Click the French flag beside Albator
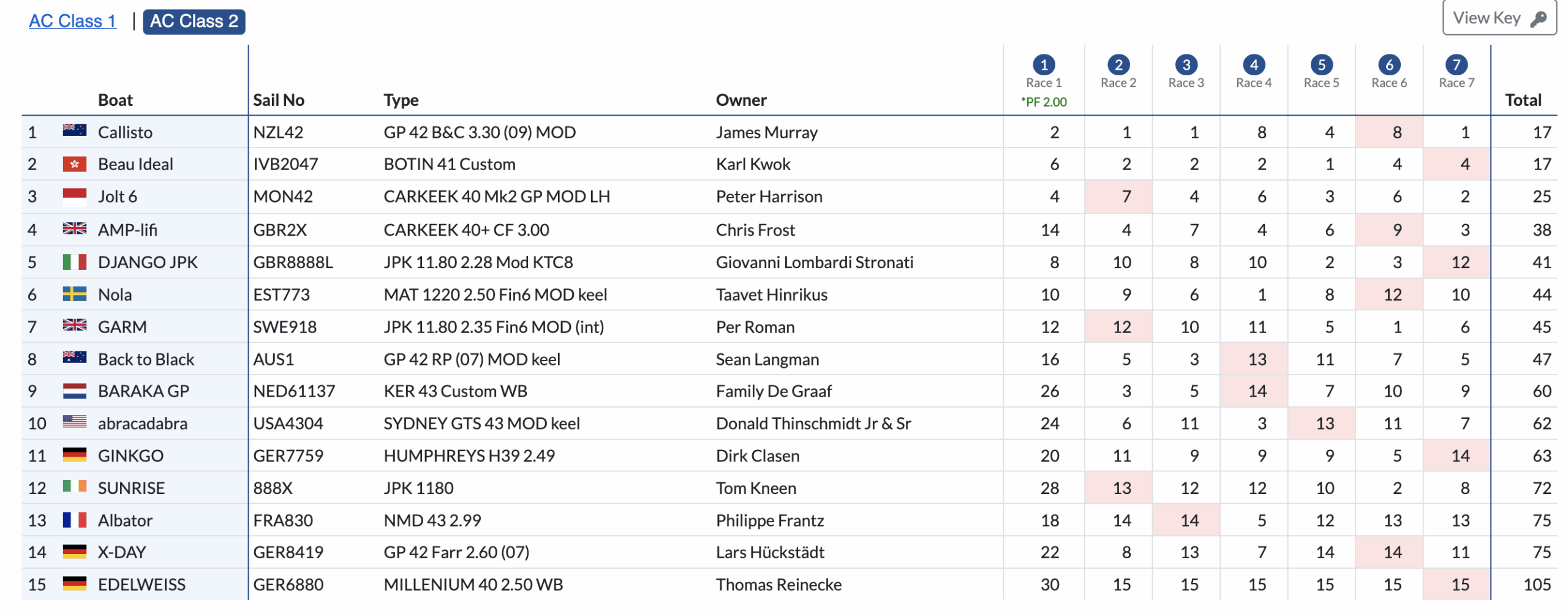The width and height of the screenshot is (1568, 614). [75, 520]
